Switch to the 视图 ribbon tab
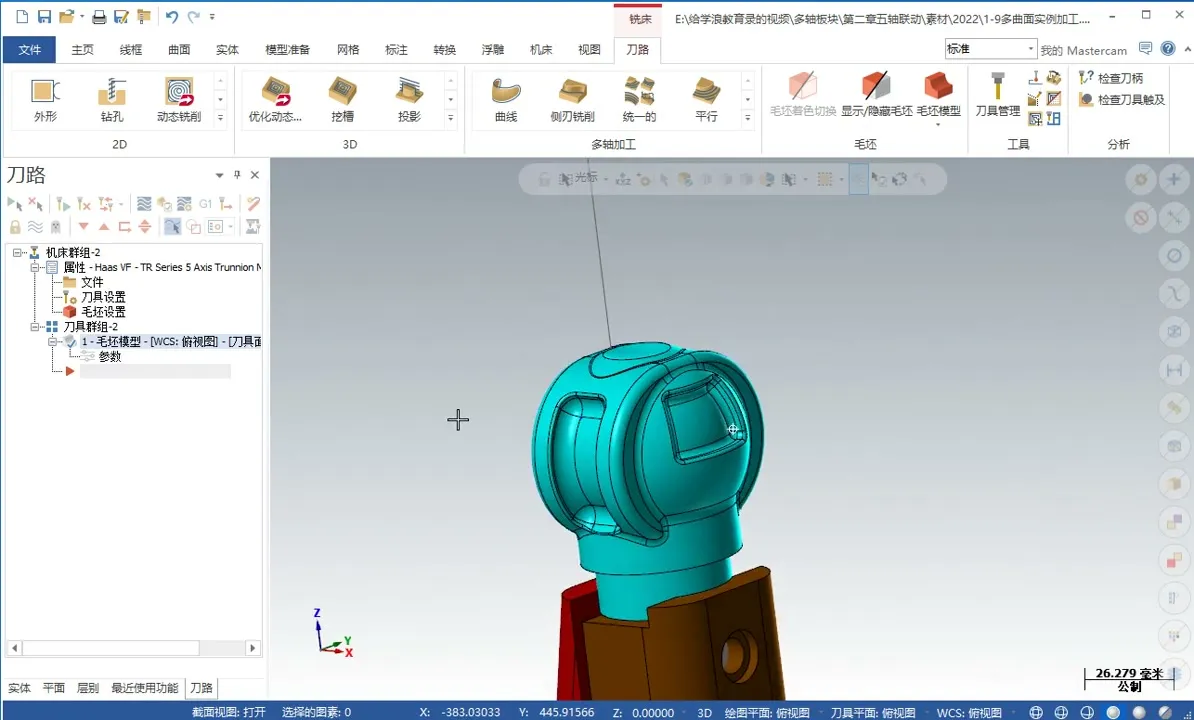Viewport: 1194px width, 720px height. pos(588,48)
